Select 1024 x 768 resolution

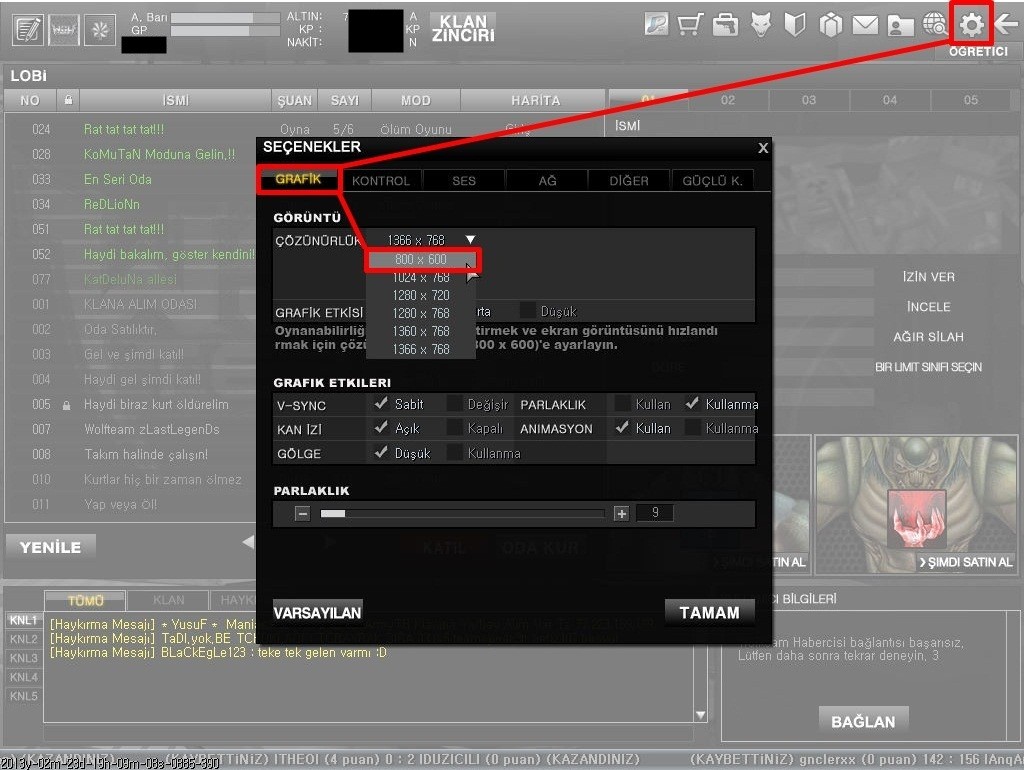pyautogui.click(x=421, y=278)
